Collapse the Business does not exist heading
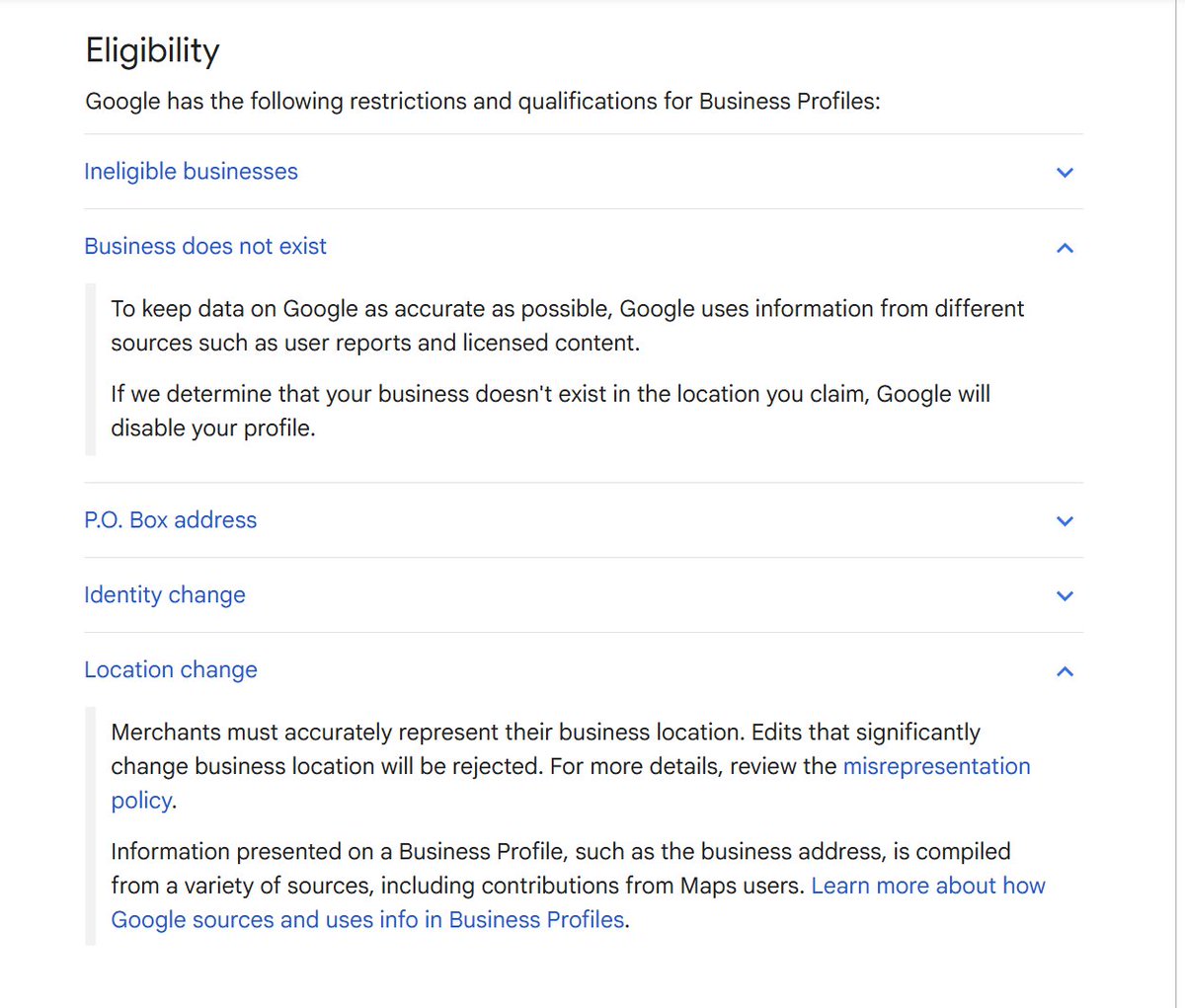The width and height of the screenshot is (1185, 1008). tap(205, 246)
